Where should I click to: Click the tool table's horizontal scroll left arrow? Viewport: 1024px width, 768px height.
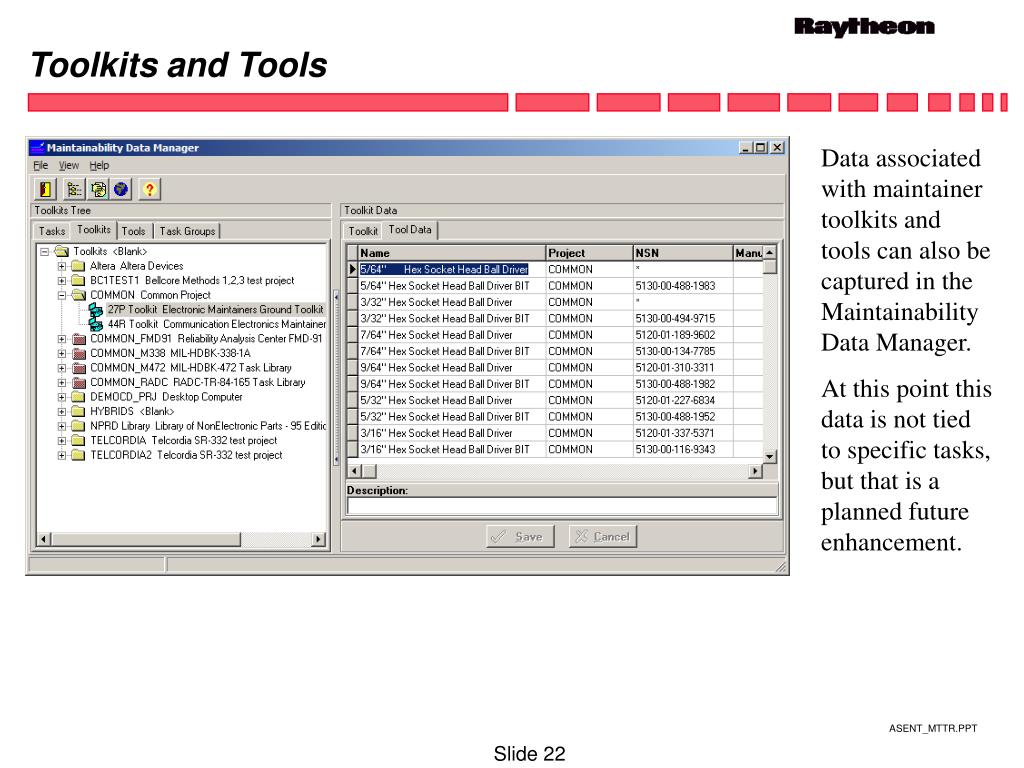pyautogui.click(x=354, y=471)
